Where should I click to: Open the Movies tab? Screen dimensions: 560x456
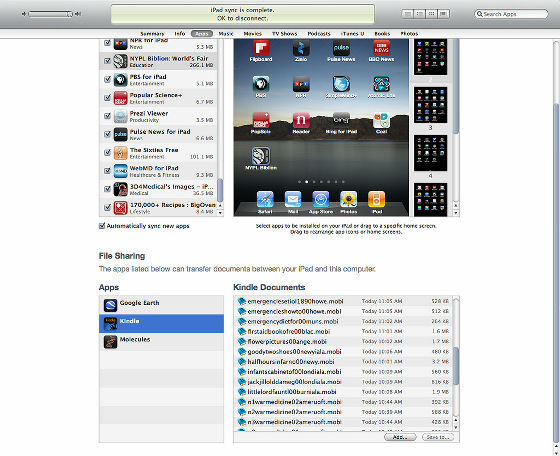coord(252,34)
